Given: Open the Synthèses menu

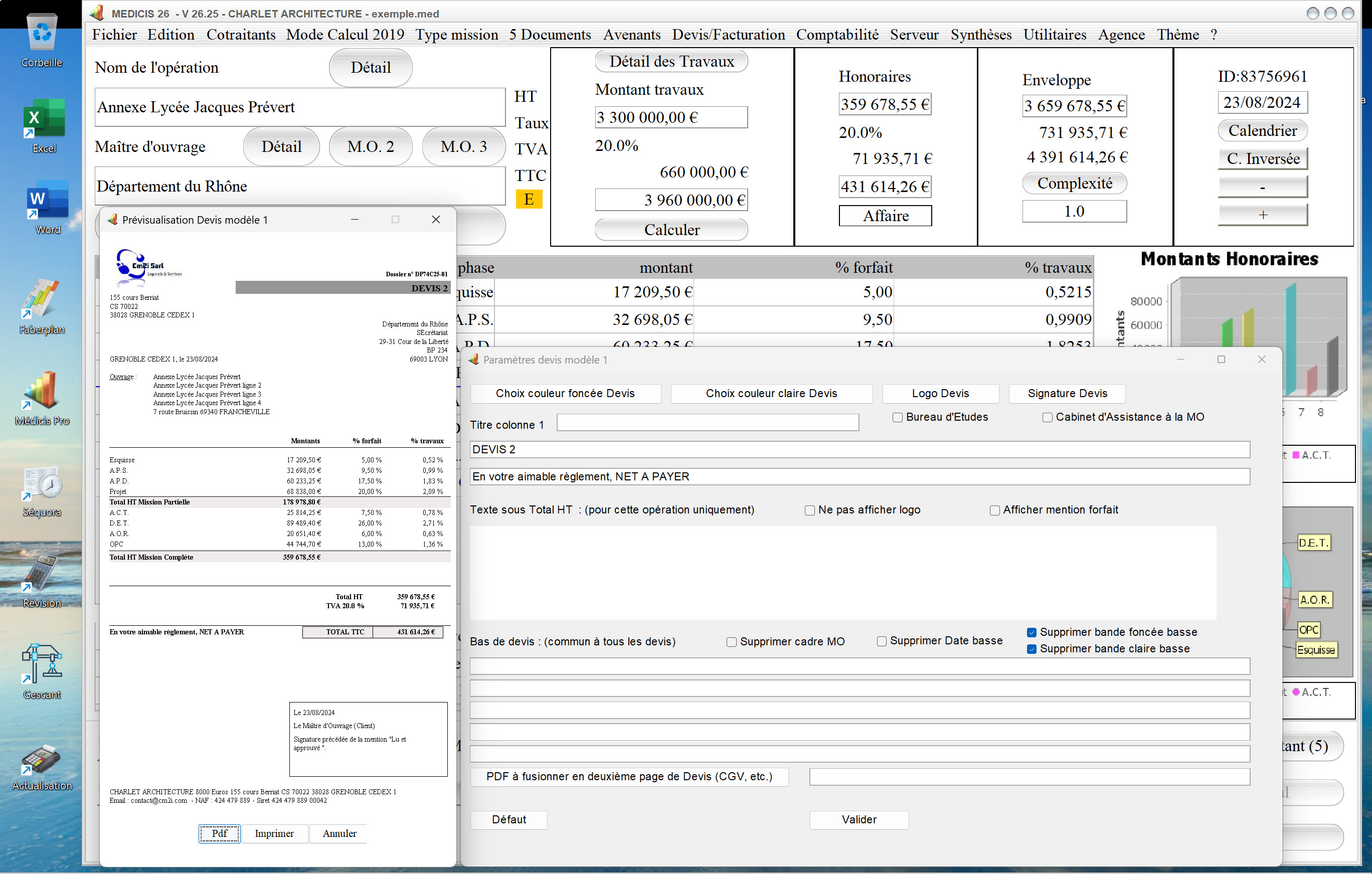Looking at the screenshot, I should pyautogui.click(x=980, y=34).
